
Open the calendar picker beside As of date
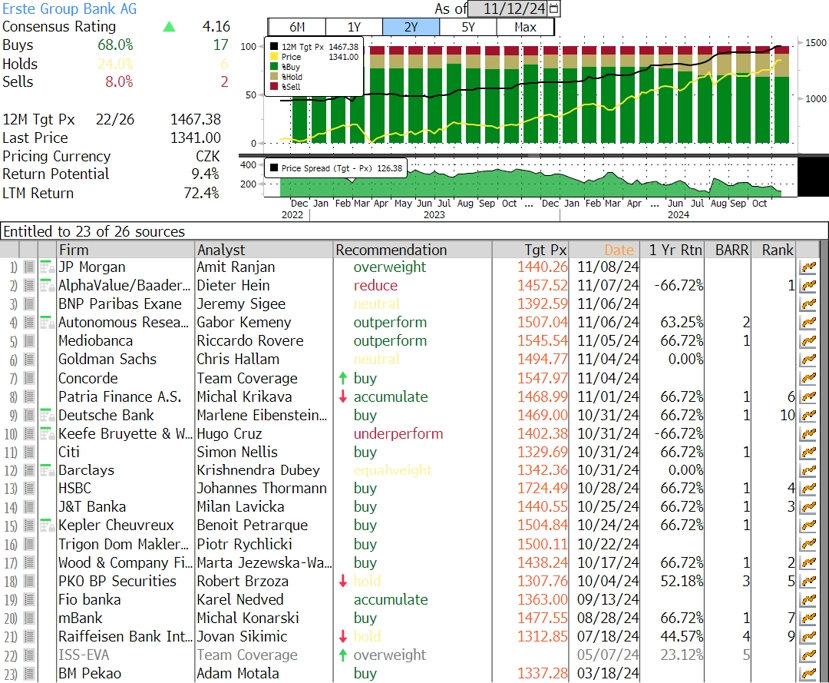click(554, 8)
